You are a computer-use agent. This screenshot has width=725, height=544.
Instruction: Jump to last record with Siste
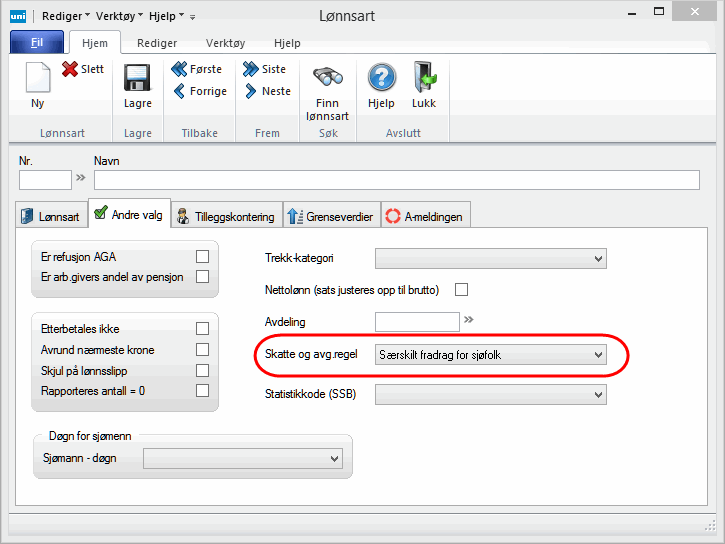point(252,70)
